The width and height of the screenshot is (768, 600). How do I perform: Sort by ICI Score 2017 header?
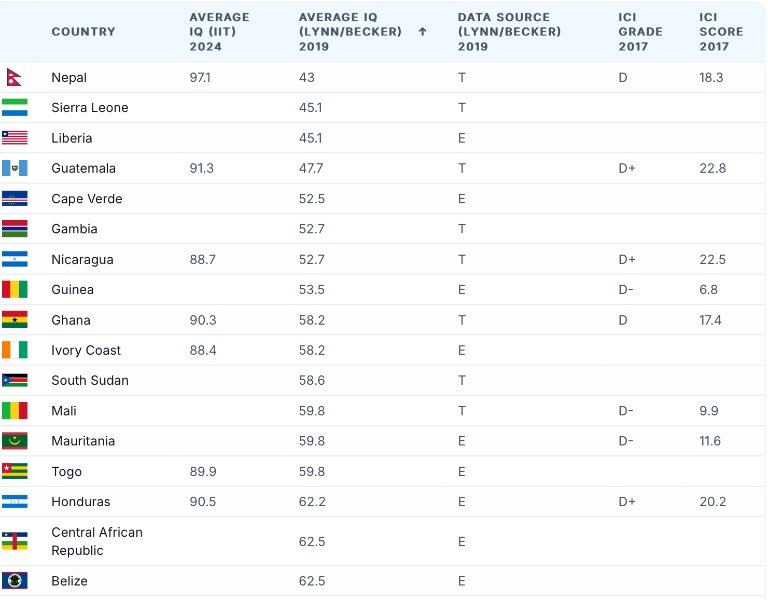click(x=721, y=31)
